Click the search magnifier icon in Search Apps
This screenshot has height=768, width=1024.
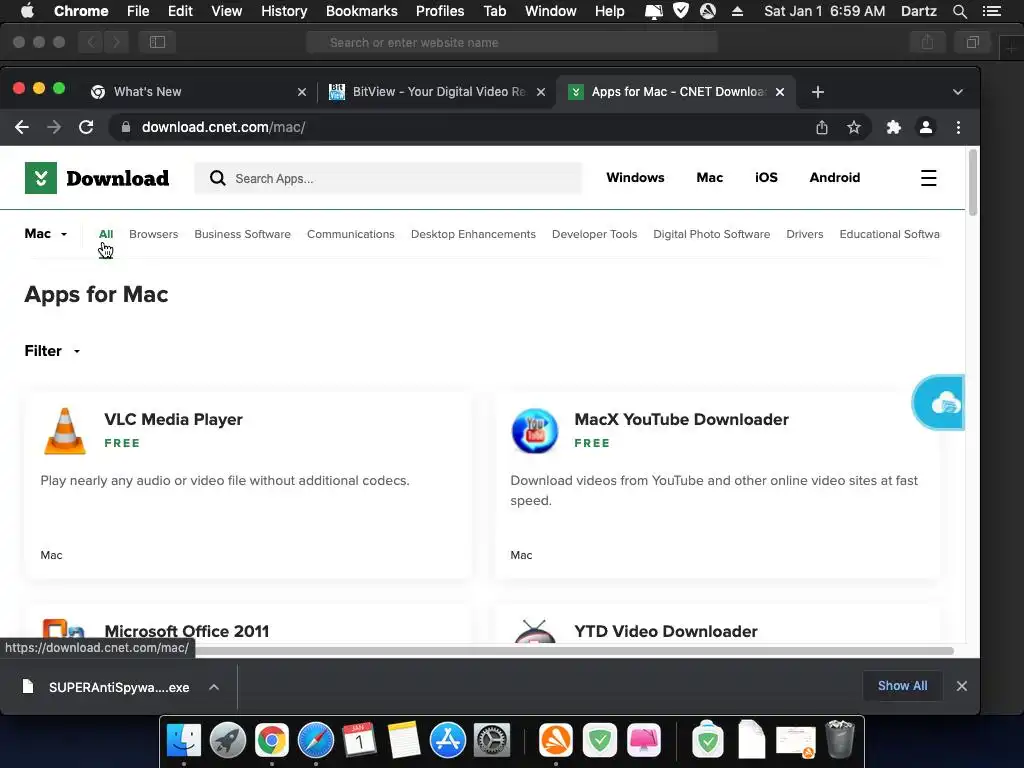(x=217, y=178)
